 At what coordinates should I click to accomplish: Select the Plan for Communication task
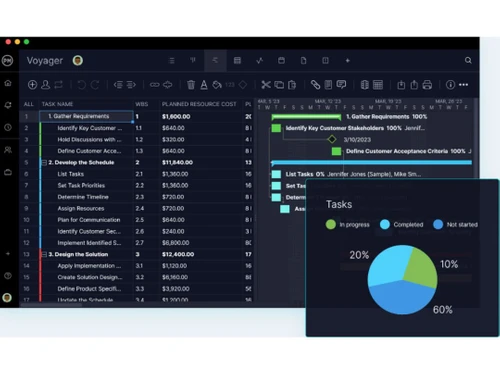[89, 220]
